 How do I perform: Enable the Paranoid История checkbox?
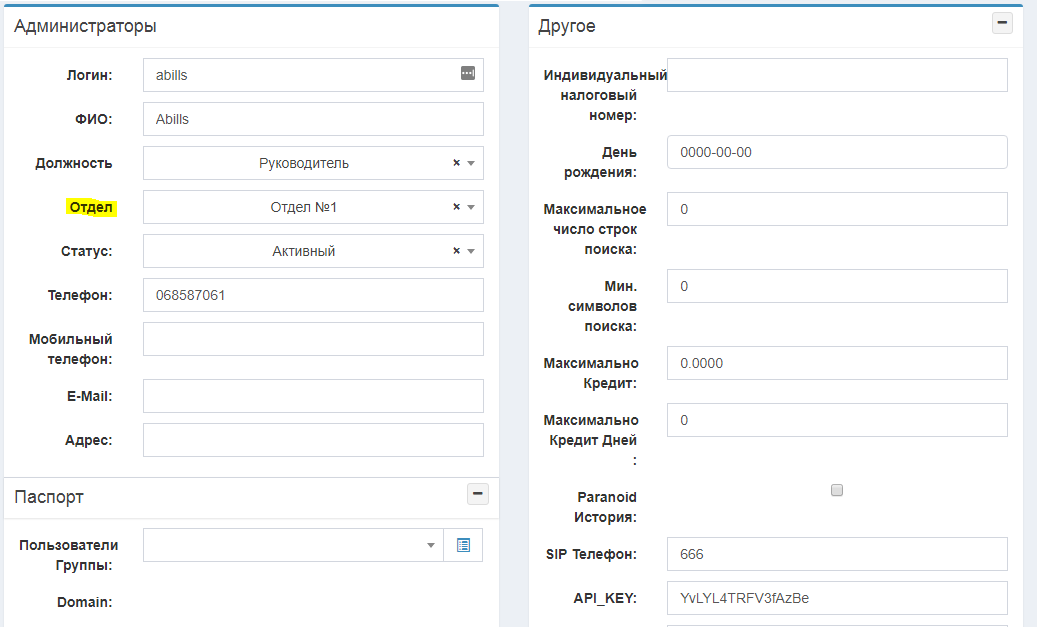coord(837,490)
